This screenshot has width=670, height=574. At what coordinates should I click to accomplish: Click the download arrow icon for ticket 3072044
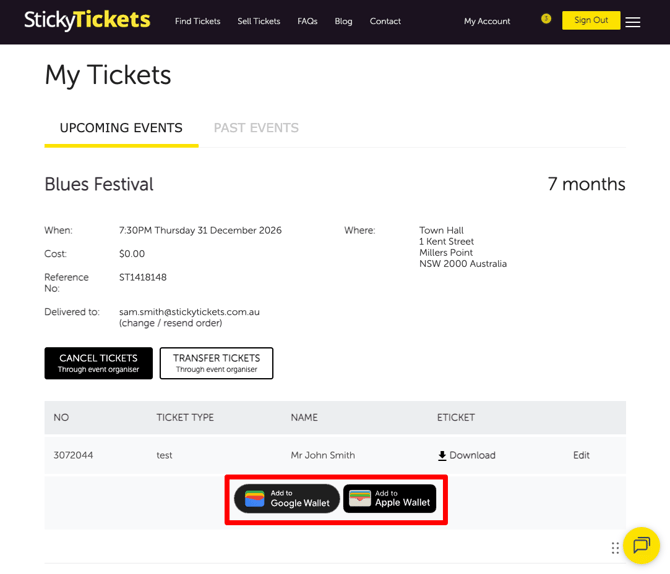coord(442,456)
